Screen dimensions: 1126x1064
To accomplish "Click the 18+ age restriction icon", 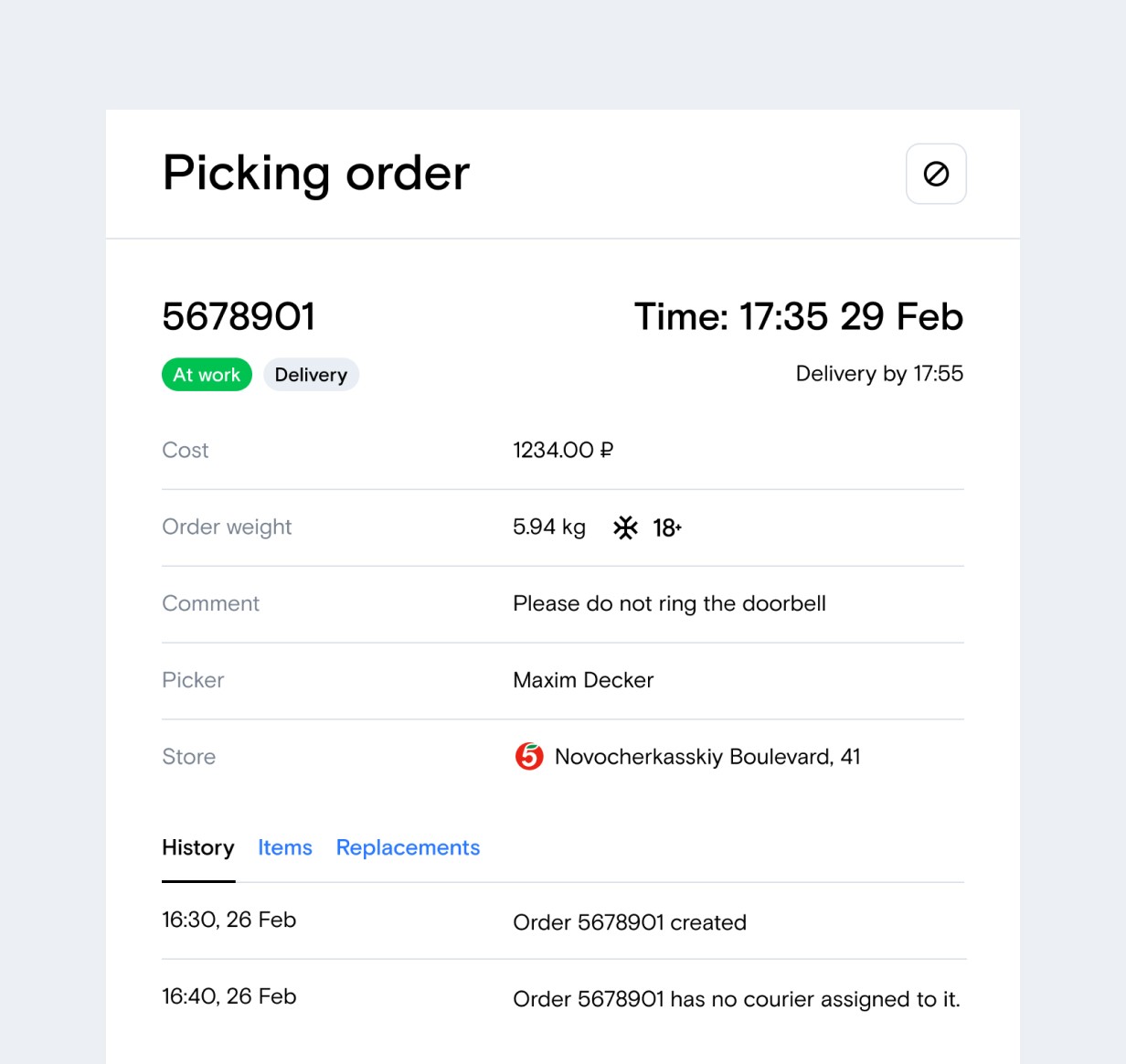I will click(x=667, y=527).
